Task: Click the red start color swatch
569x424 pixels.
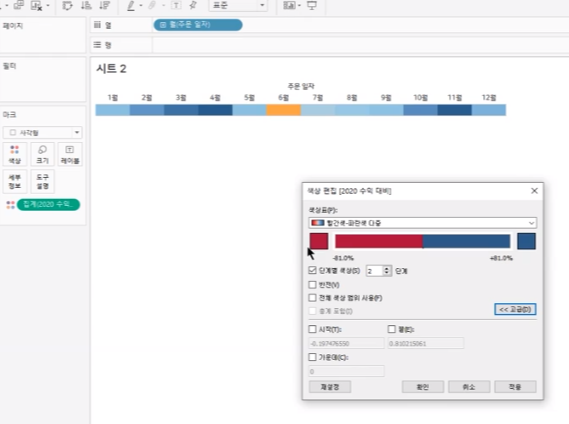Action: click(319, 241)
